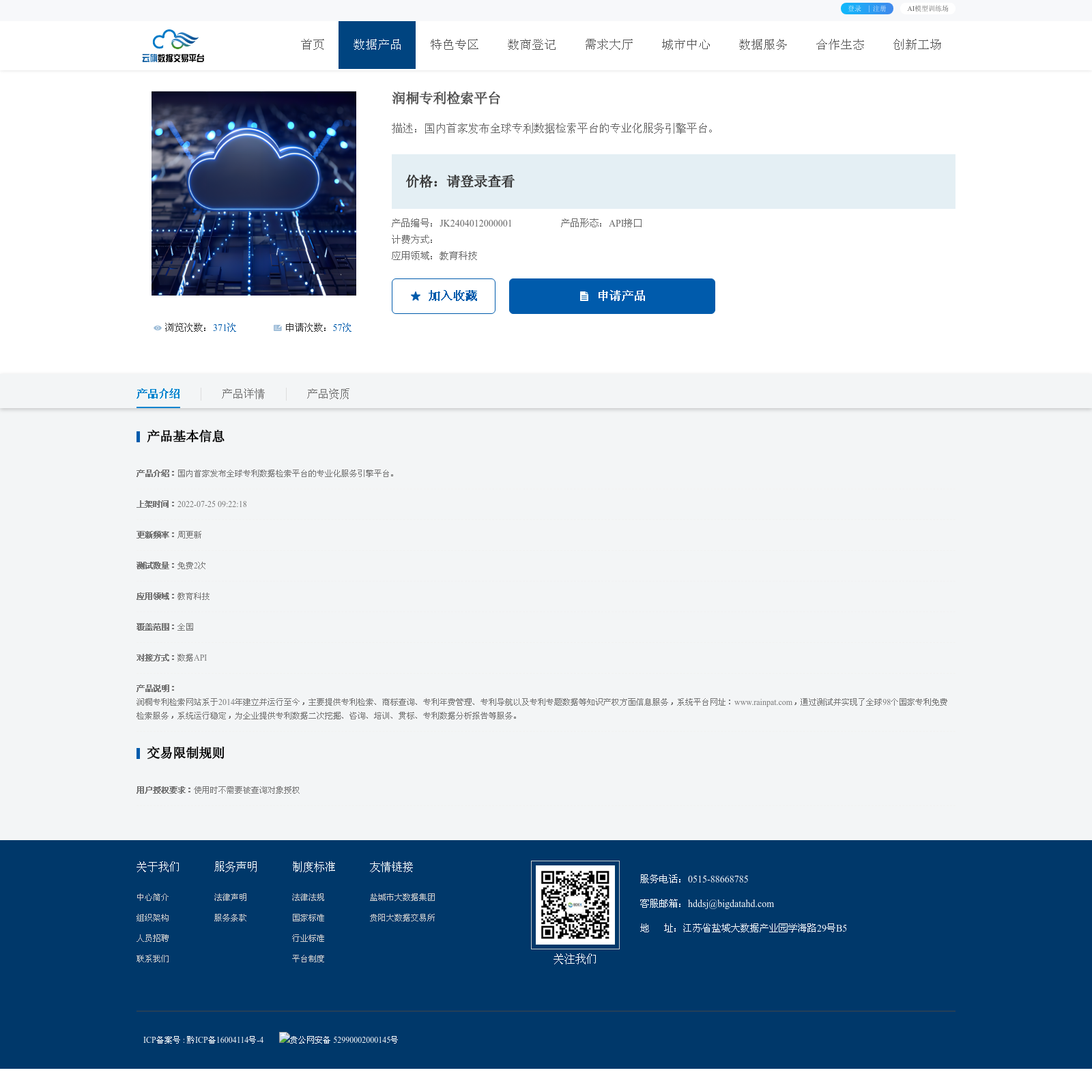
Task: Open 人员招聘 footer link
Action: click(x=153, y=938)
